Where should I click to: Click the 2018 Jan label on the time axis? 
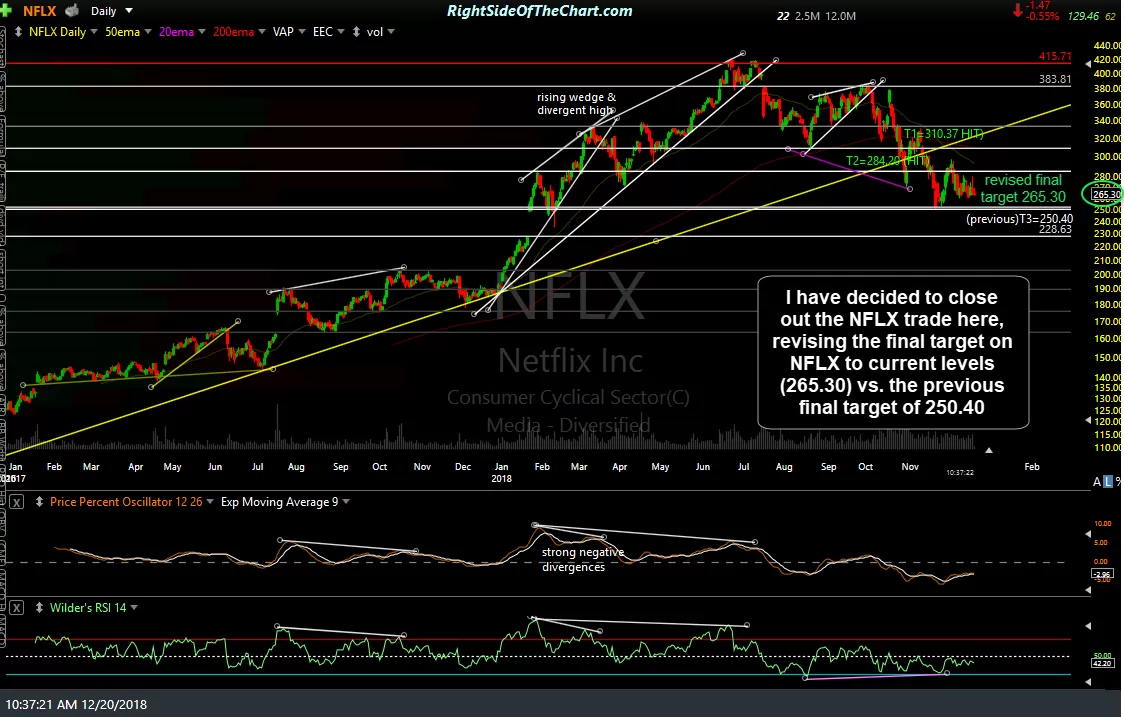click(x=502, y=473)
